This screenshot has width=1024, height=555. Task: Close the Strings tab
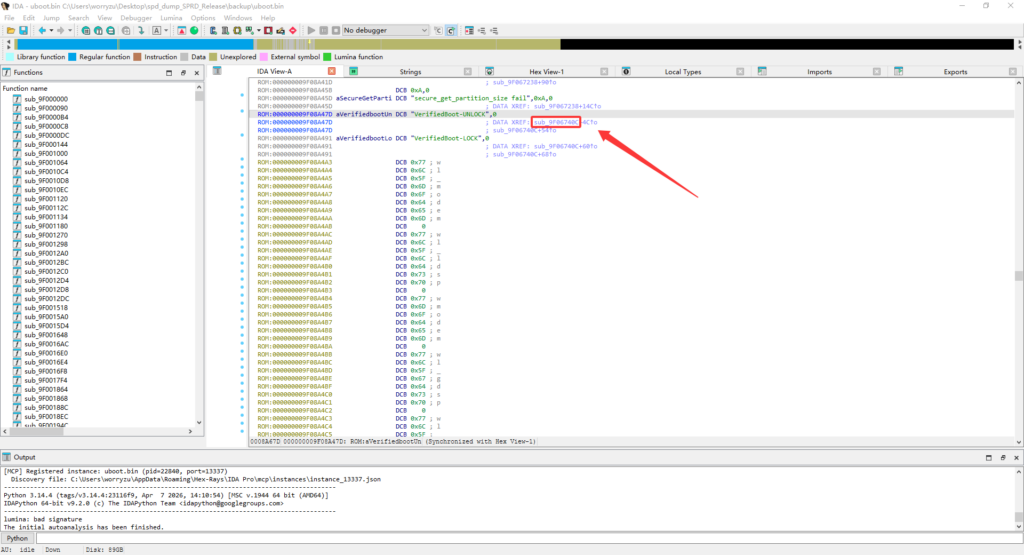[468, 72]
